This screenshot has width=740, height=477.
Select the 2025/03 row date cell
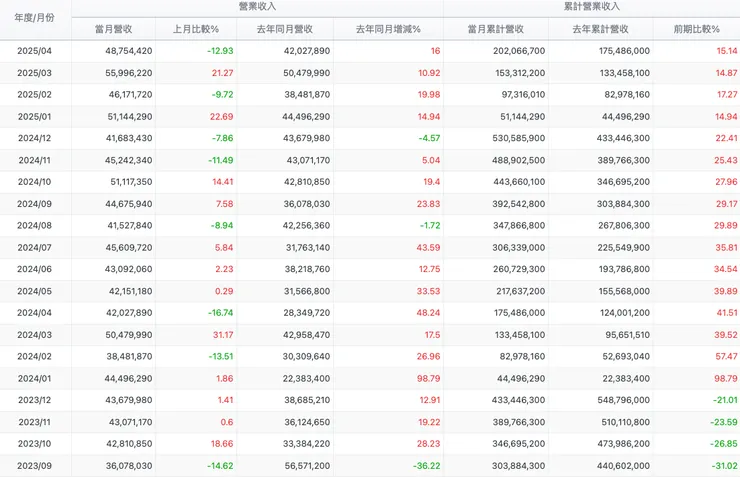click(x=34, y=73)
